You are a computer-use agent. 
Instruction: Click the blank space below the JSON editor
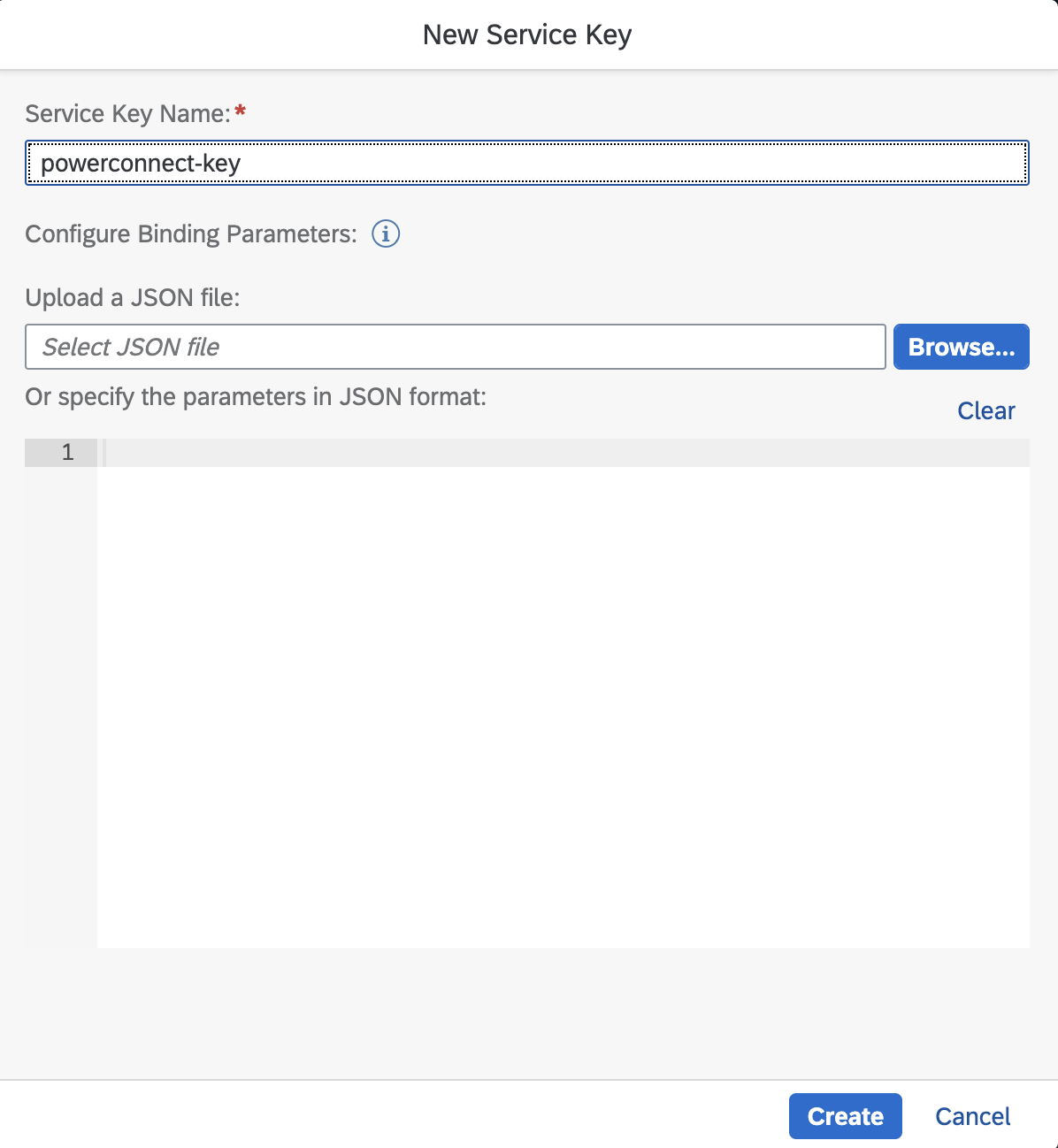(x=527, y=1013)
